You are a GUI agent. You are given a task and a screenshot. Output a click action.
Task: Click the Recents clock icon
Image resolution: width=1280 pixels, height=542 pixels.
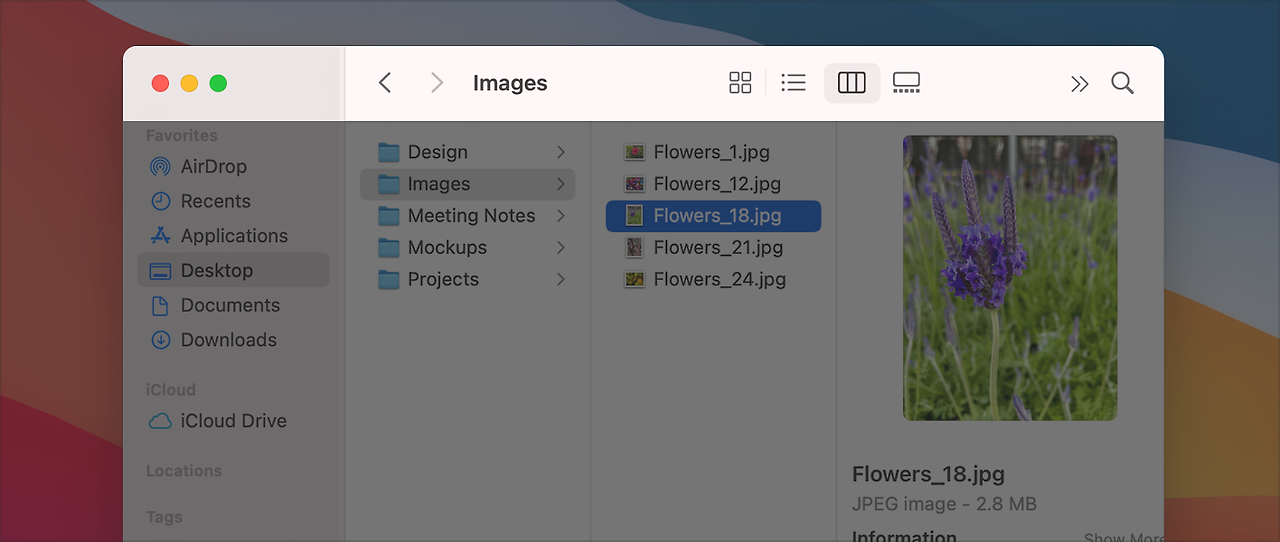tap(160, 201)
